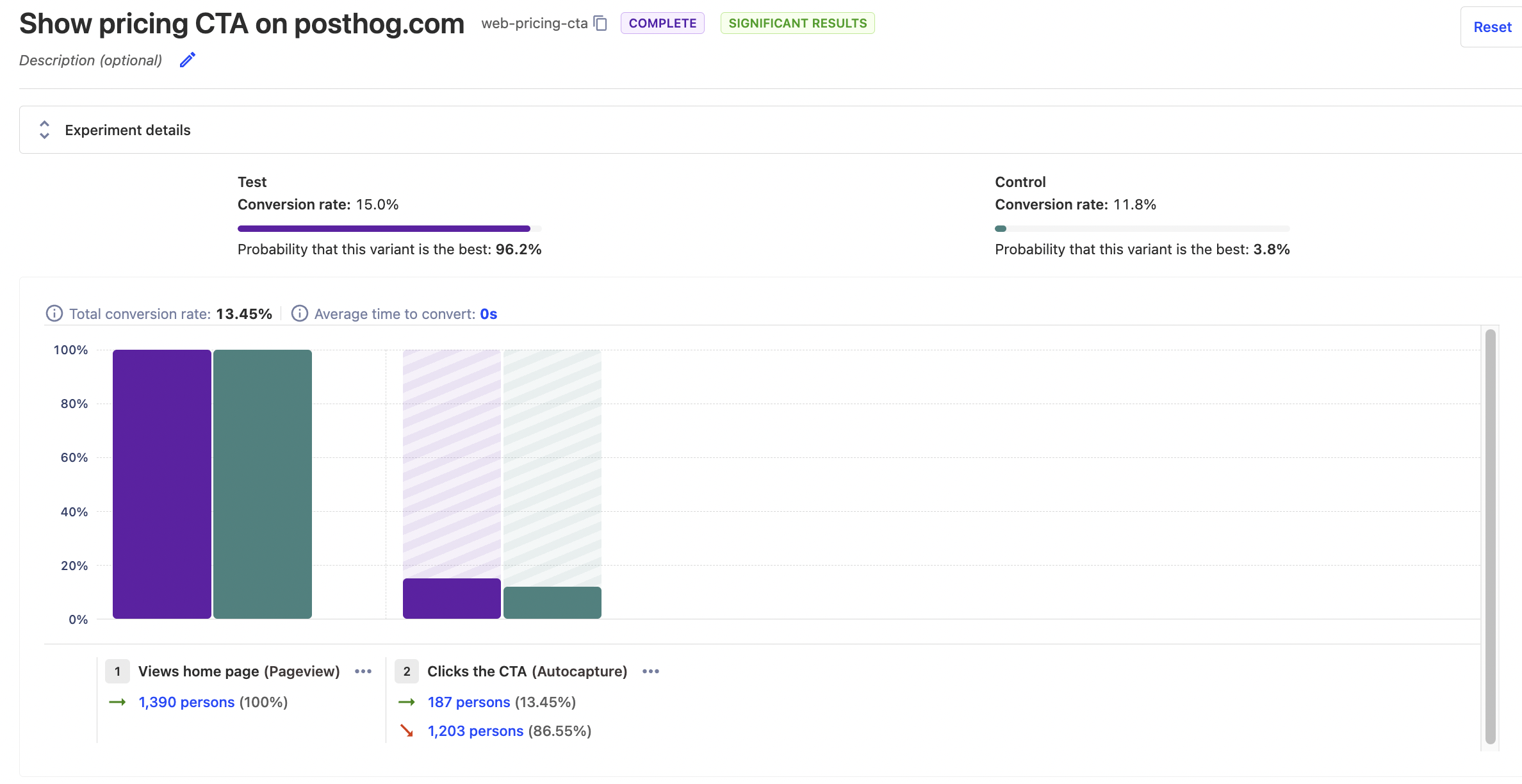Click the Reset button

click(x=1492, y=27)
